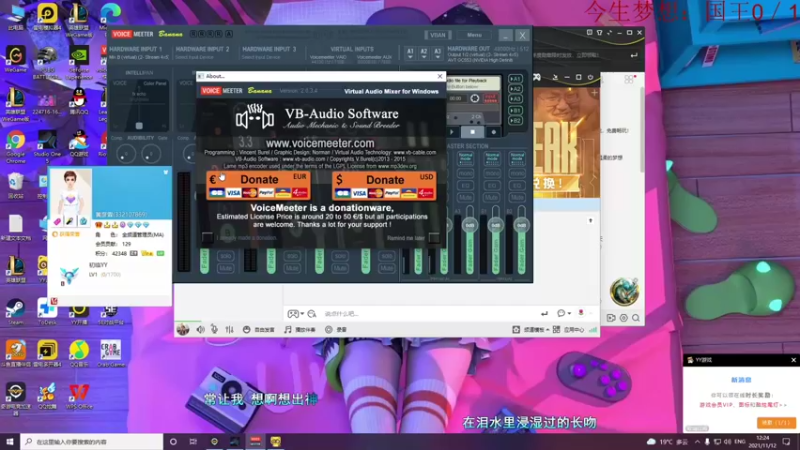Open the Voicemeeter Menu button

click(474, 35)
